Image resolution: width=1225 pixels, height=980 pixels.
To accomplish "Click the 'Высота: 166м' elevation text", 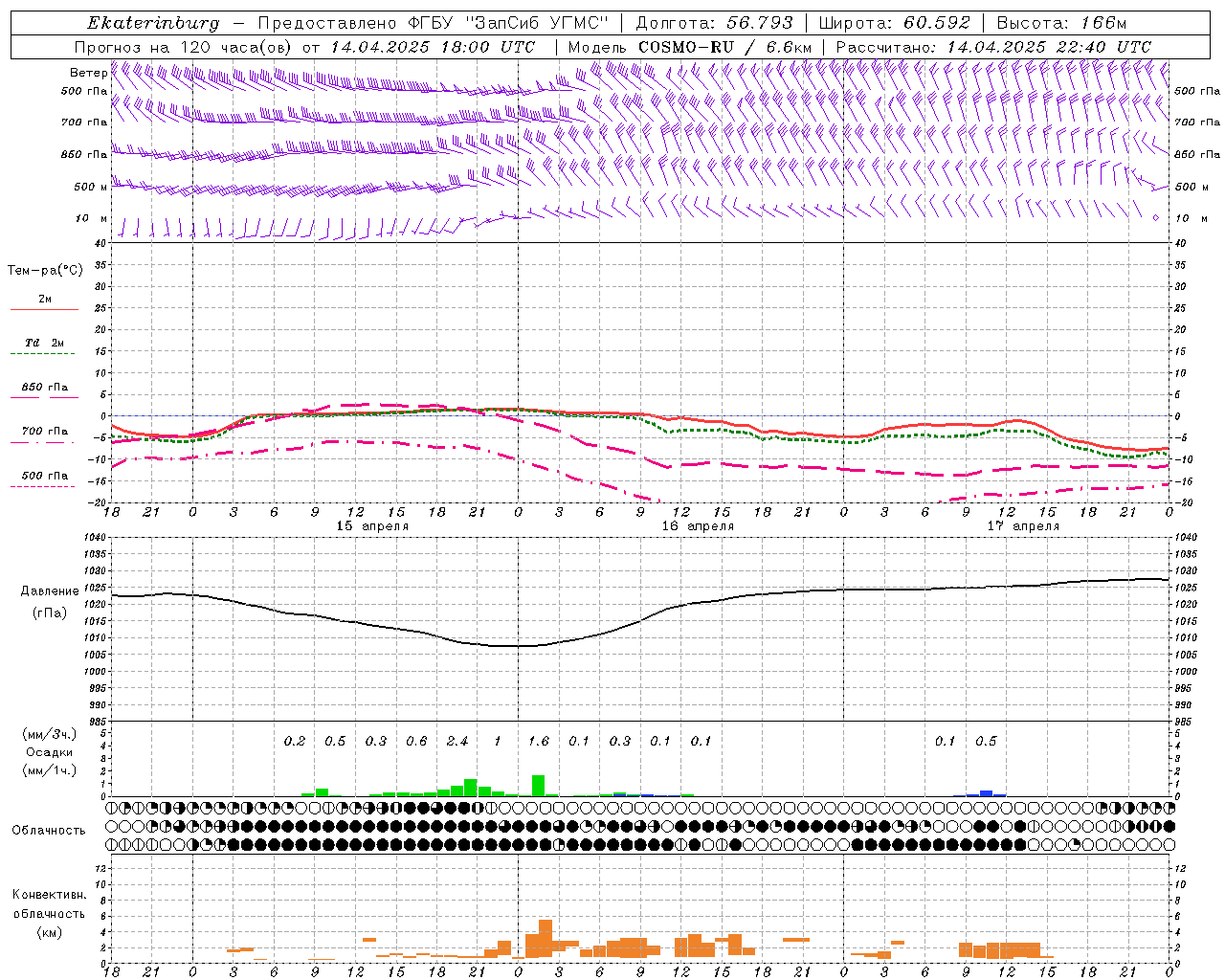I will 1061,23.
